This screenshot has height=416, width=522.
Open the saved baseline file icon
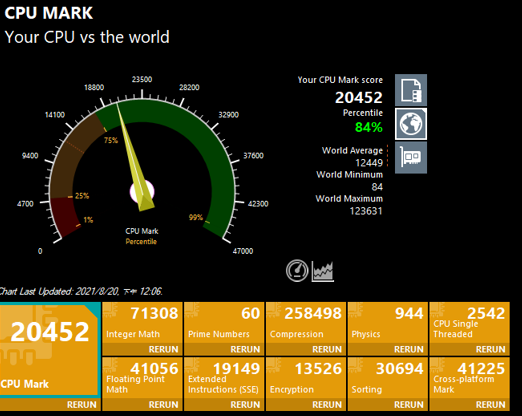pyautogui.click(x=411, y=90)
